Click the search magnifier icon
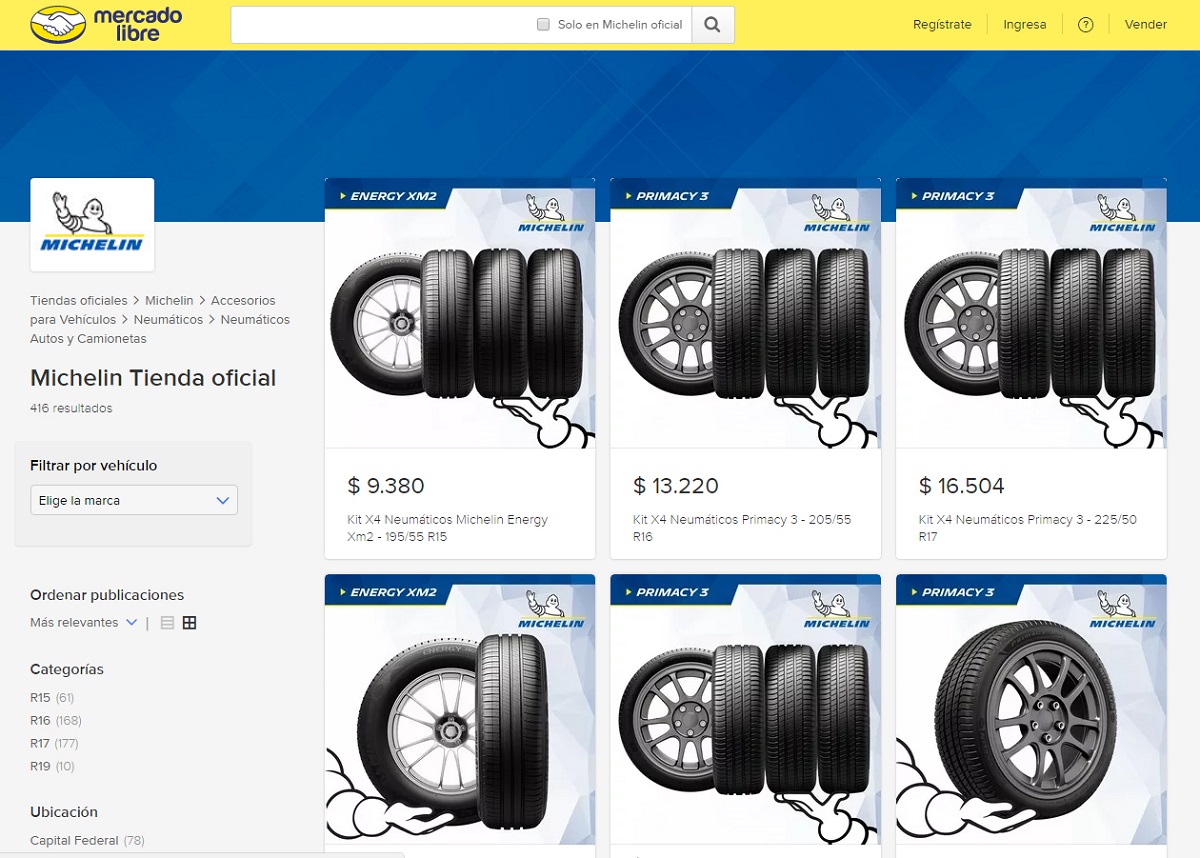The height and width of the screenshot is (858, 1200). pyautogui.click(x=712, y=24)
